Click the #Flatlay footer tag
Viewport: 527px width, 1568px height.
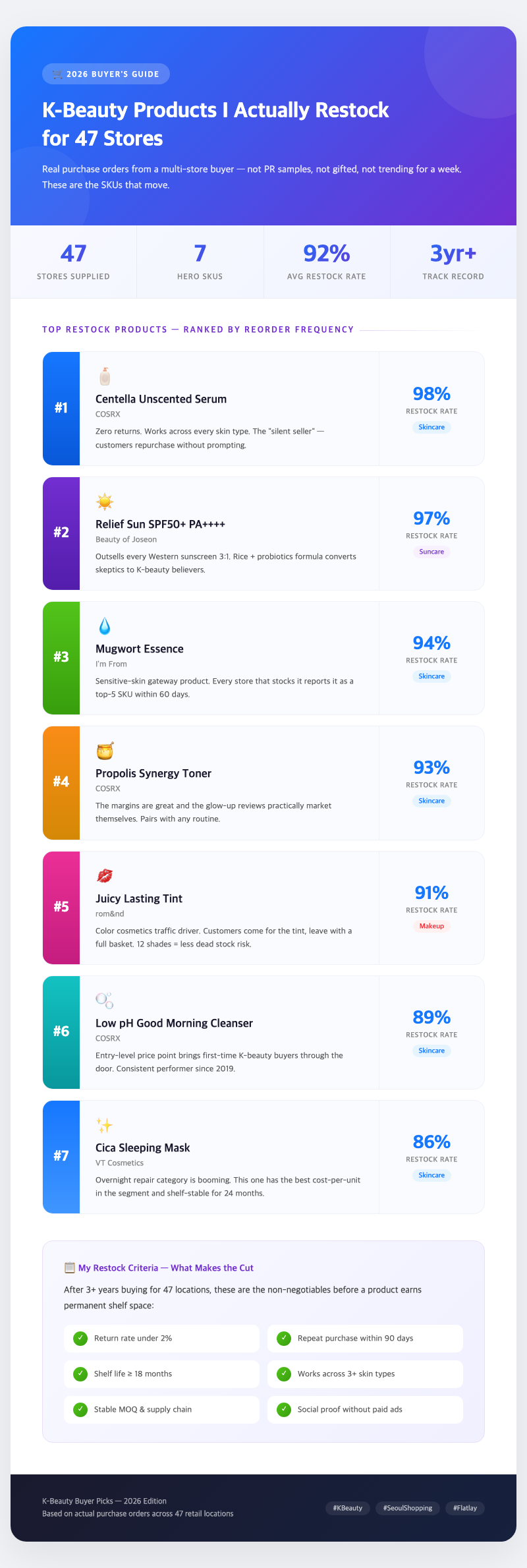point(465,1507)
